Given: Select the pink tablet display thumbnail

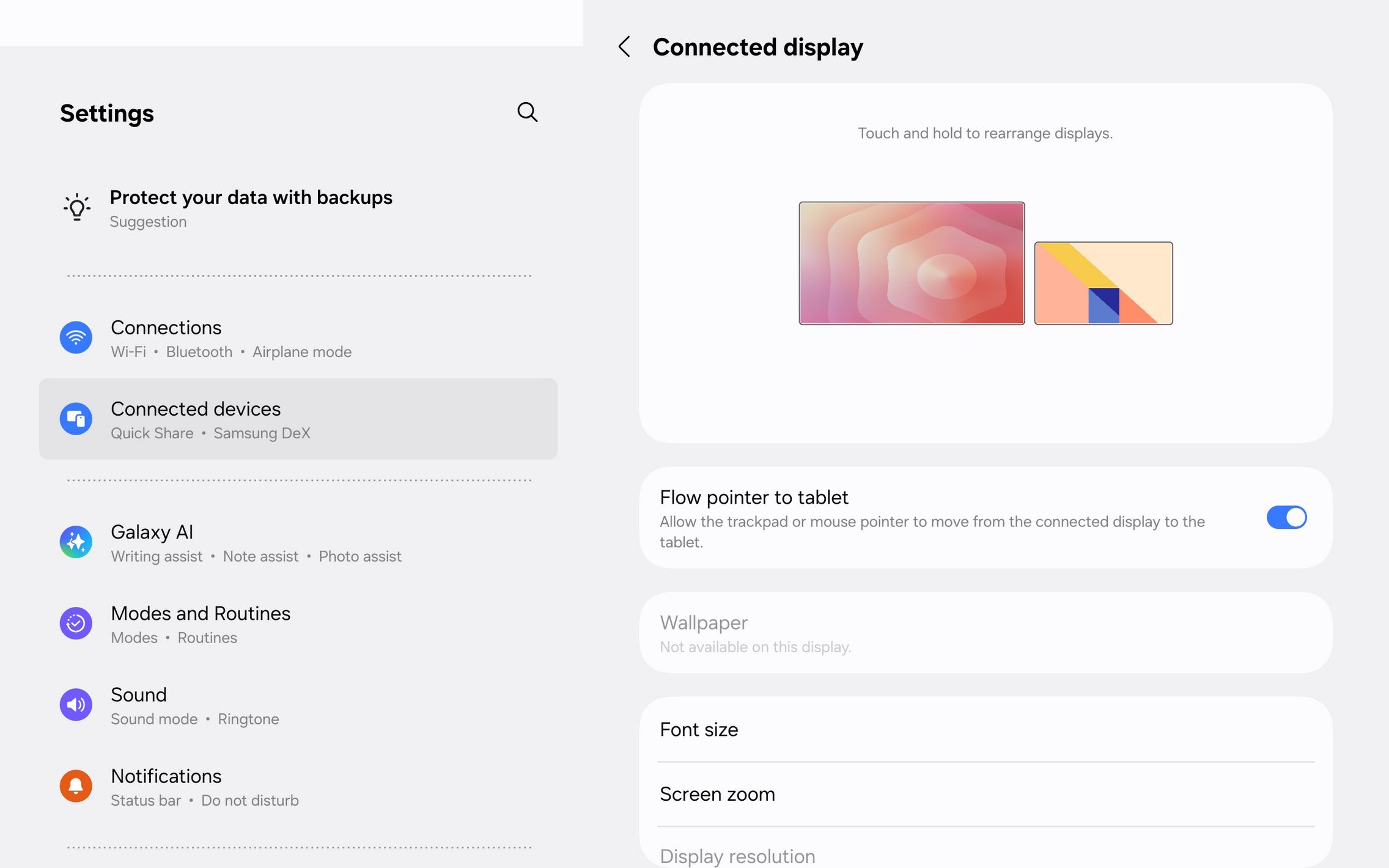Looking at the screenshot, I should click(x=912, y=263).
